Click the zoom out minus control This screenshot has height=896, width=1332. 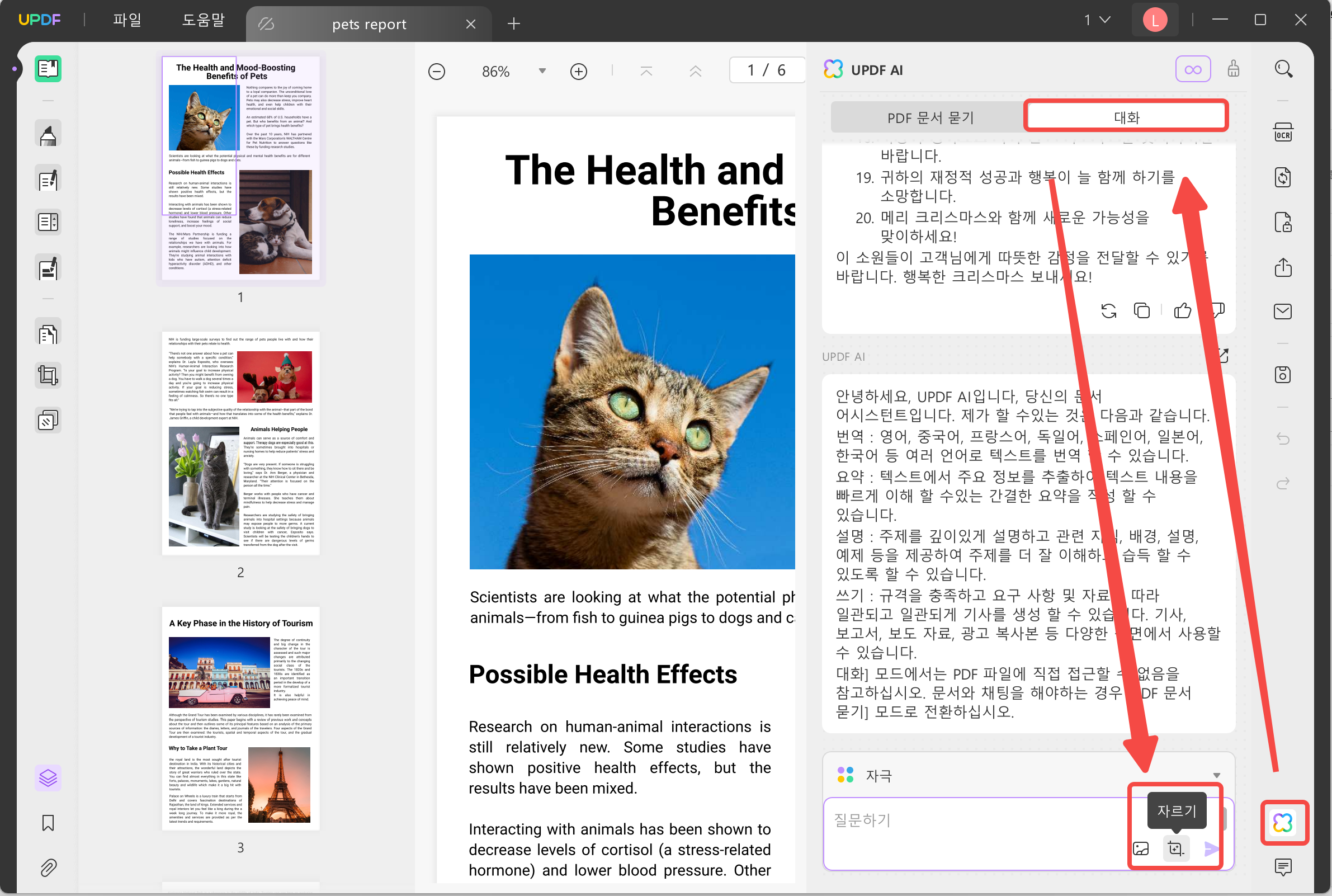pyautogui.click(x=436, y=70)
